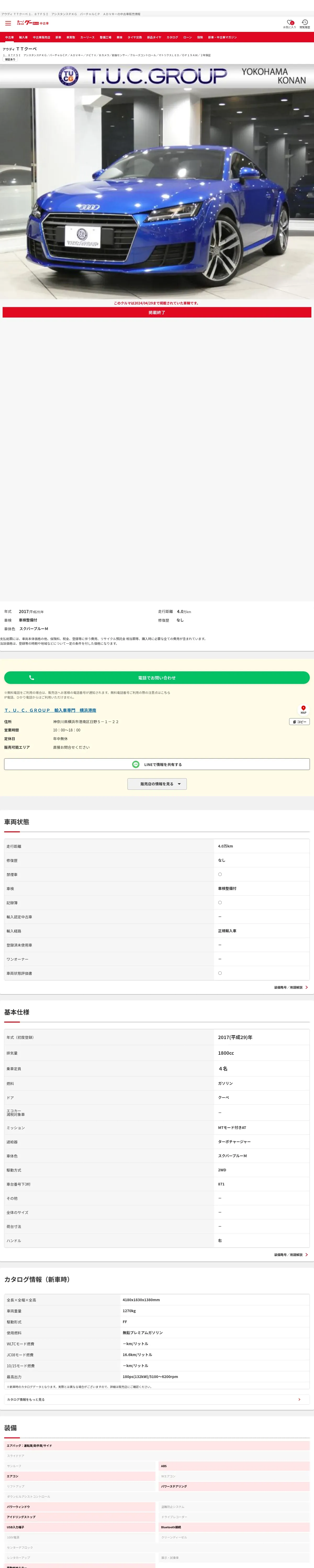Open 装備略号/用語解説 link under 基本仕様
This screenshot has height=1568, width=314.
tap(291, 1254)
